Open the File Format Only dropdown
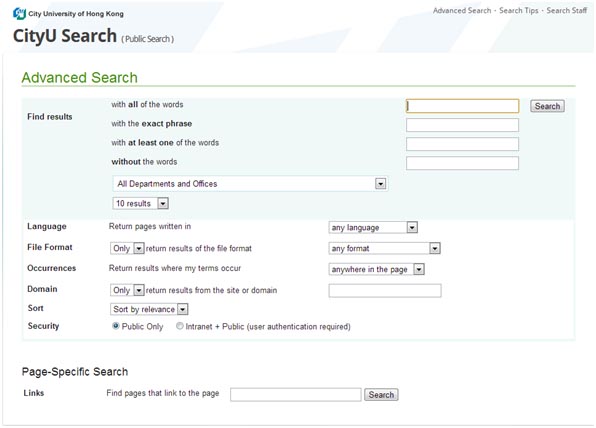 127,248
